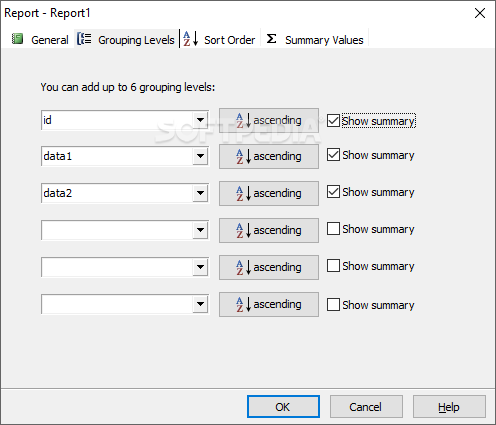This screenshot has height=425, width=496.
Task: Click the Sort Order A-Z icon
Action: [191, 39]
